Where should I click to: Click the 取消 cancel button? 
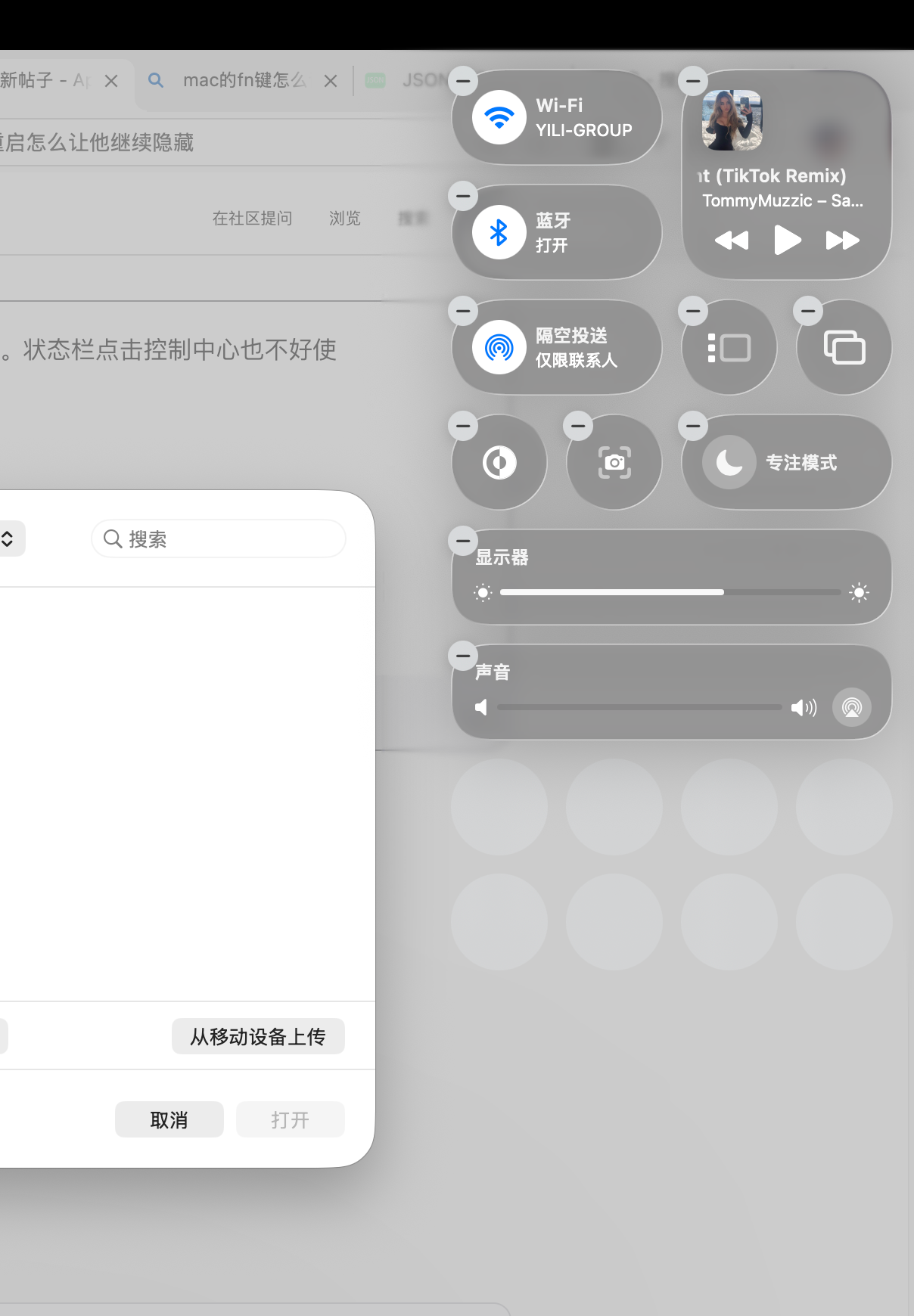(169, 1119)
